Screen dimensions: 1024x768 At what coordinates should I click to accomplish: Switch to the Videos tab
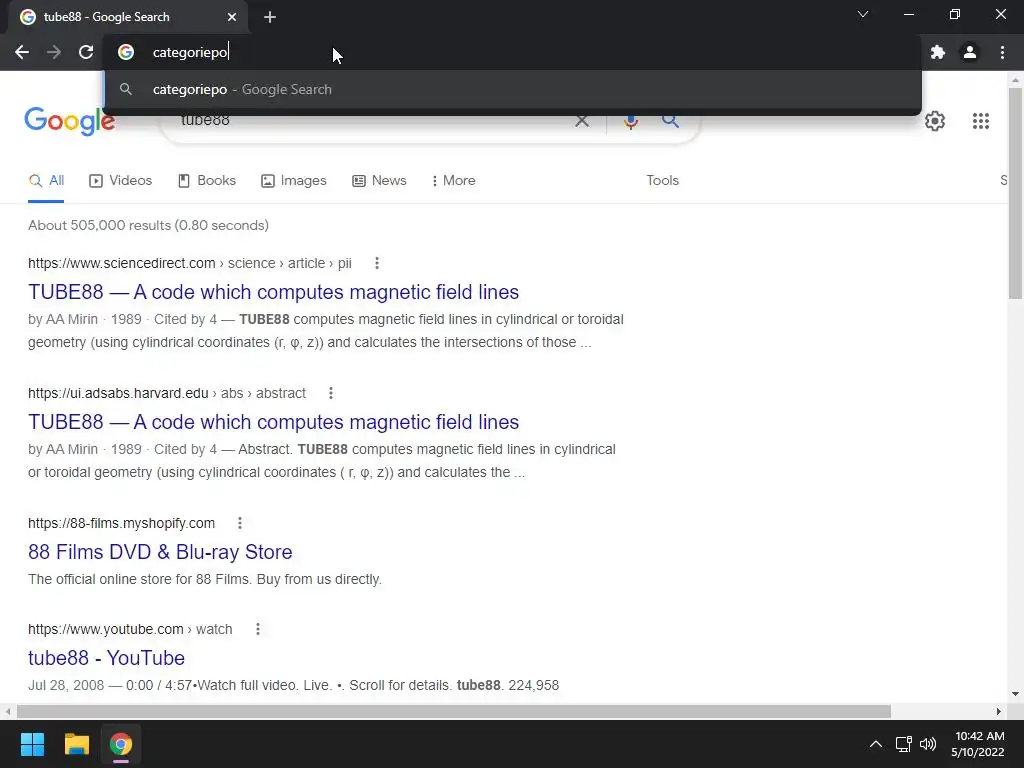121,181
